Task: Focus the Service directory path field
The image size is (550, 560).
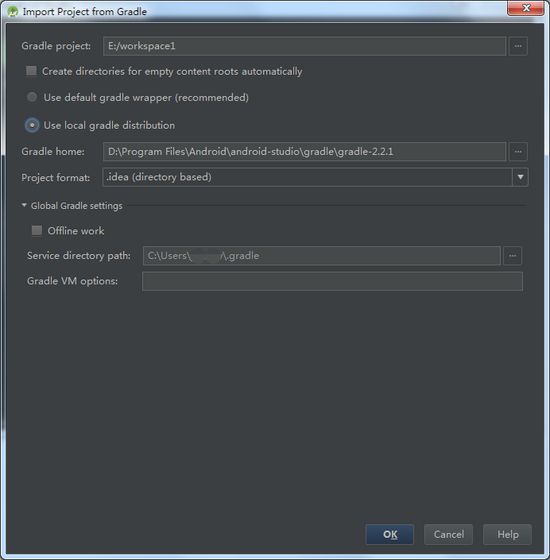Action: point(321,256)
